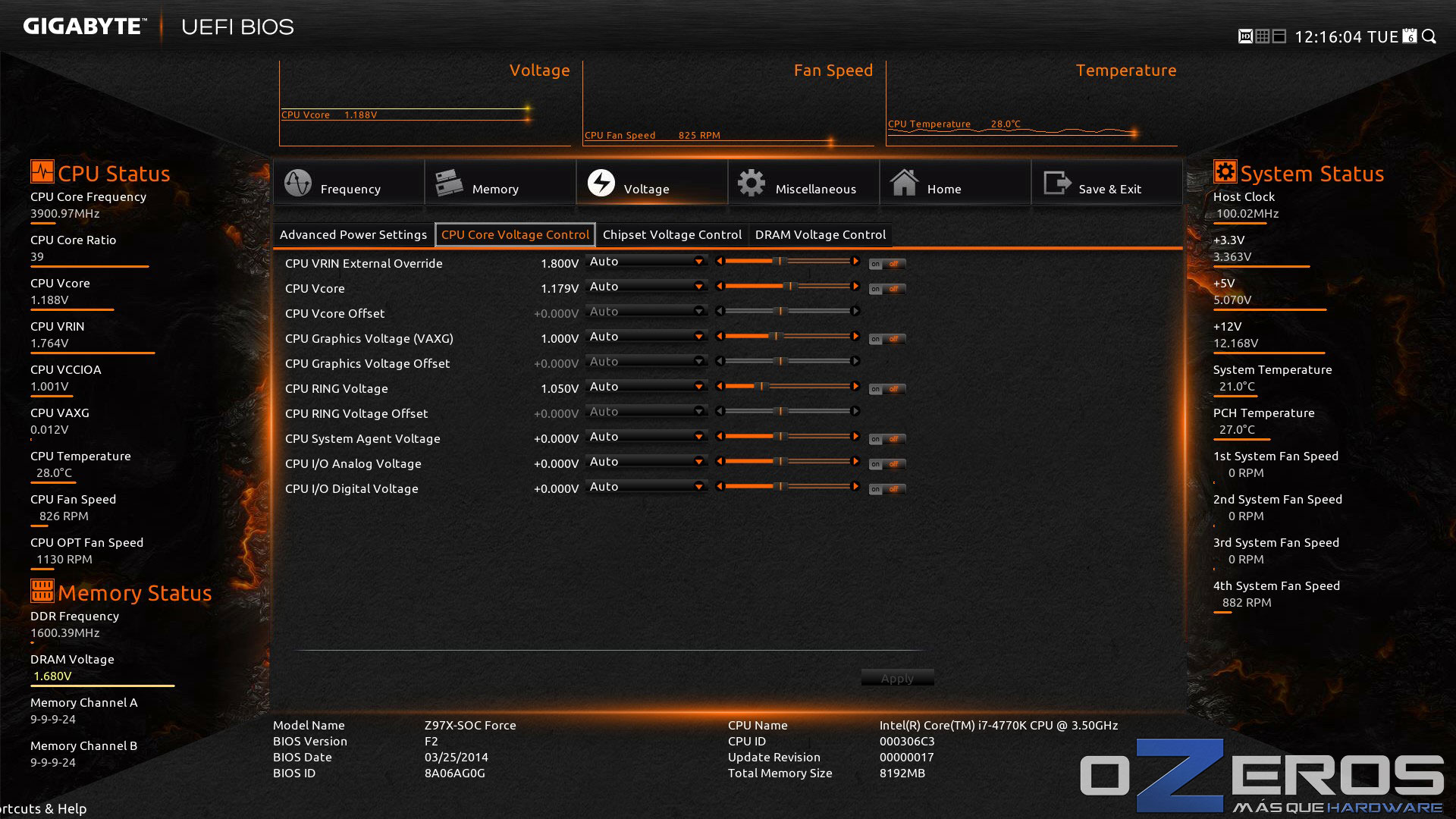Image resolution: width=1456 pixels, height=819 pixels.
Task: Go to the Home tab
Action: [955, 183]
